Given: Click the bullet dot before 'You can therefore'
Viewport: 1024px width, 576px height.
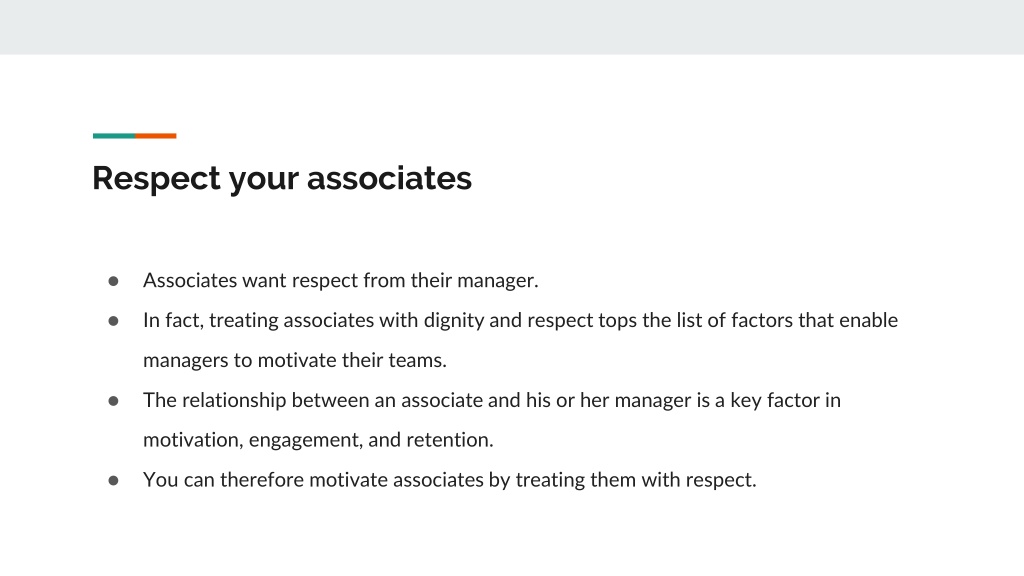Looking at the screenshot, I should click(x=114, y=481).
